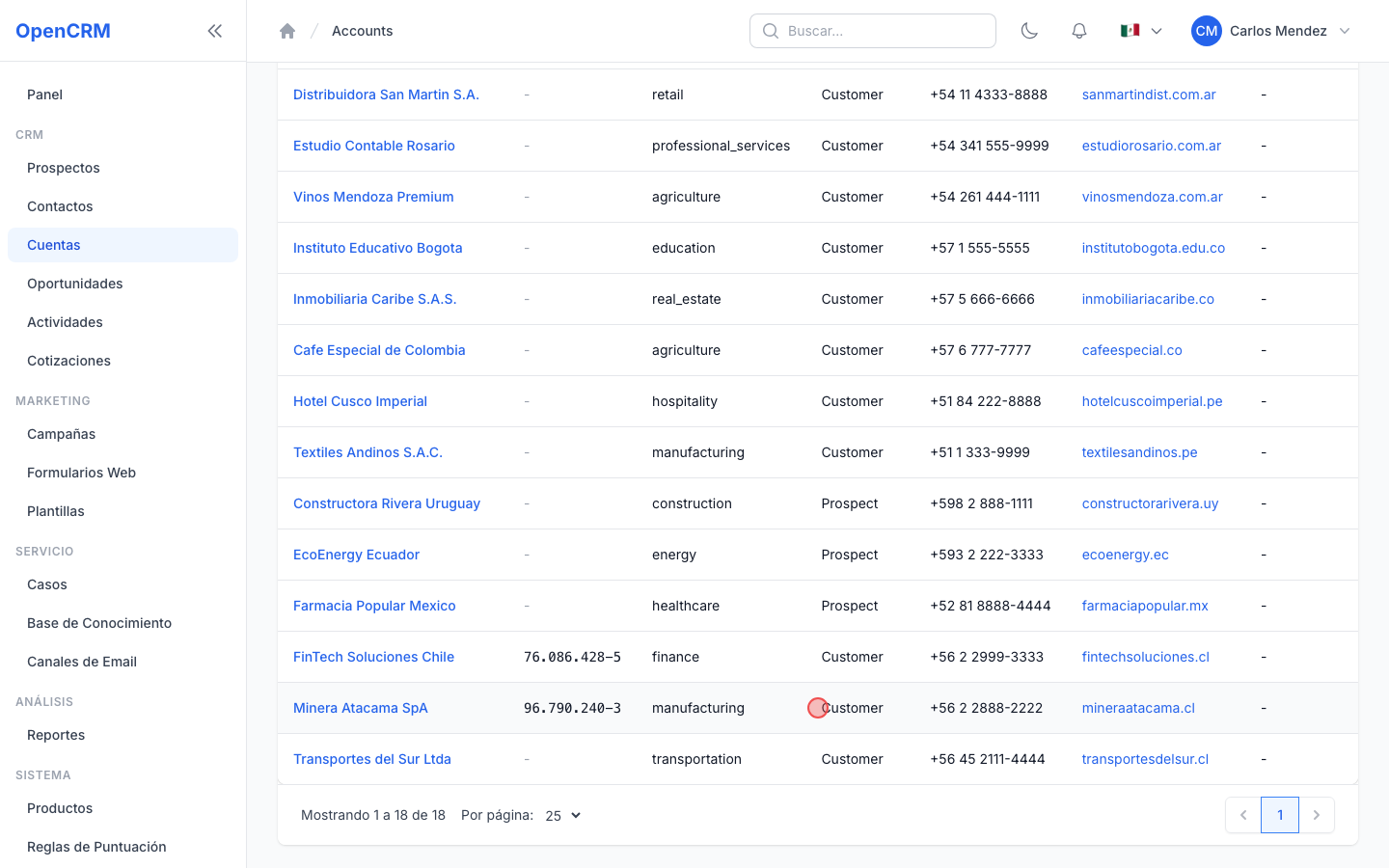Open Prospectos in sidebar

pyautogui.click(x=123, y=168)
